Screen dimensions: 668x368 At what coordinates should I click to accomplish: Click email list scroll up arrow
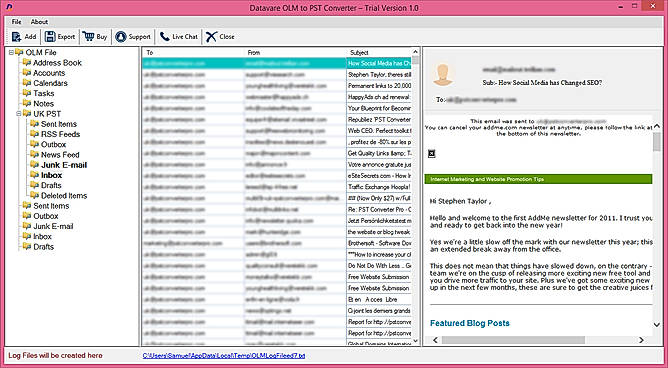[416, 52]
